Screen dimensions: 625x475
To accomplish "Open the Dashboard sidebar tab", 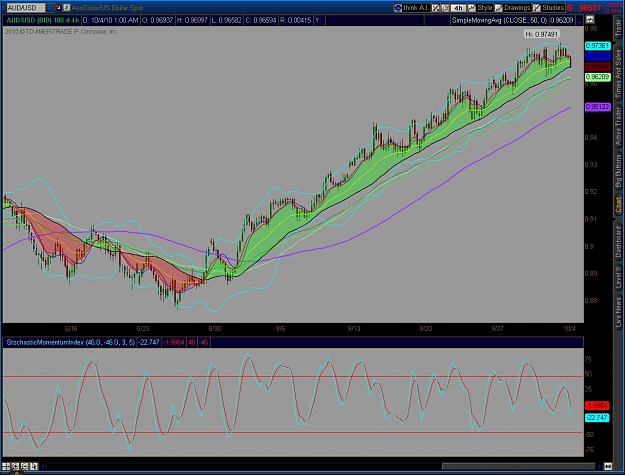I will pos(618,242).
